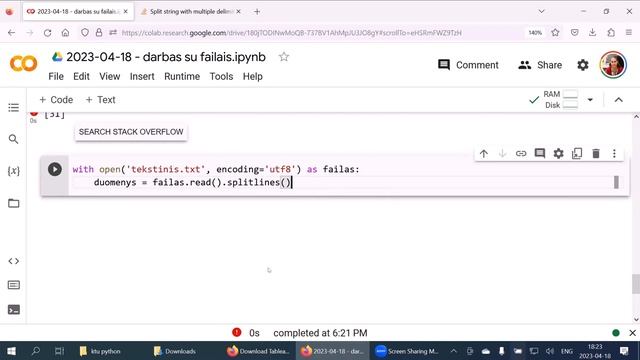Star the notebook

[x=284, y=57]
